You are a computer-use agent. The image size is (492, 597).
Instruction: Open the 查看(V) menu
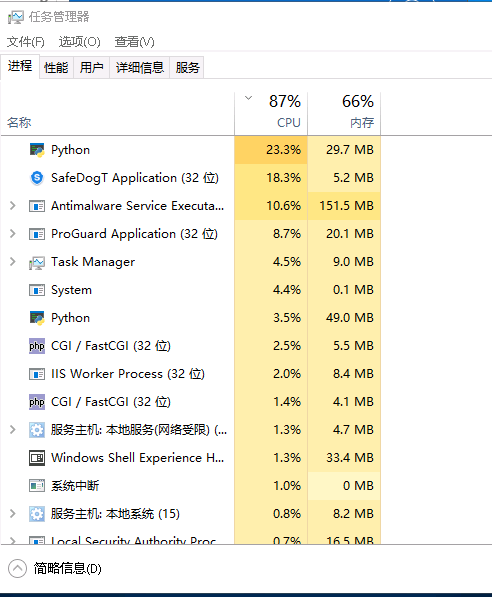[134, 42]
